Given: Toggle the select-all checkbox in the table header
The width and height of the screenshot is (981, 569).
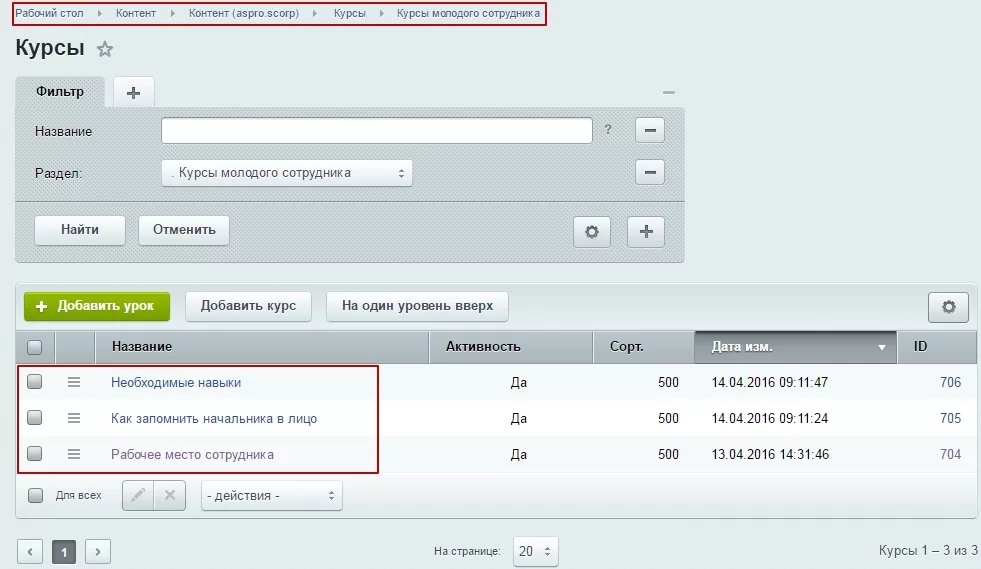Looking at the screenshot, I should pyautogui.click(x=35, y=347).
